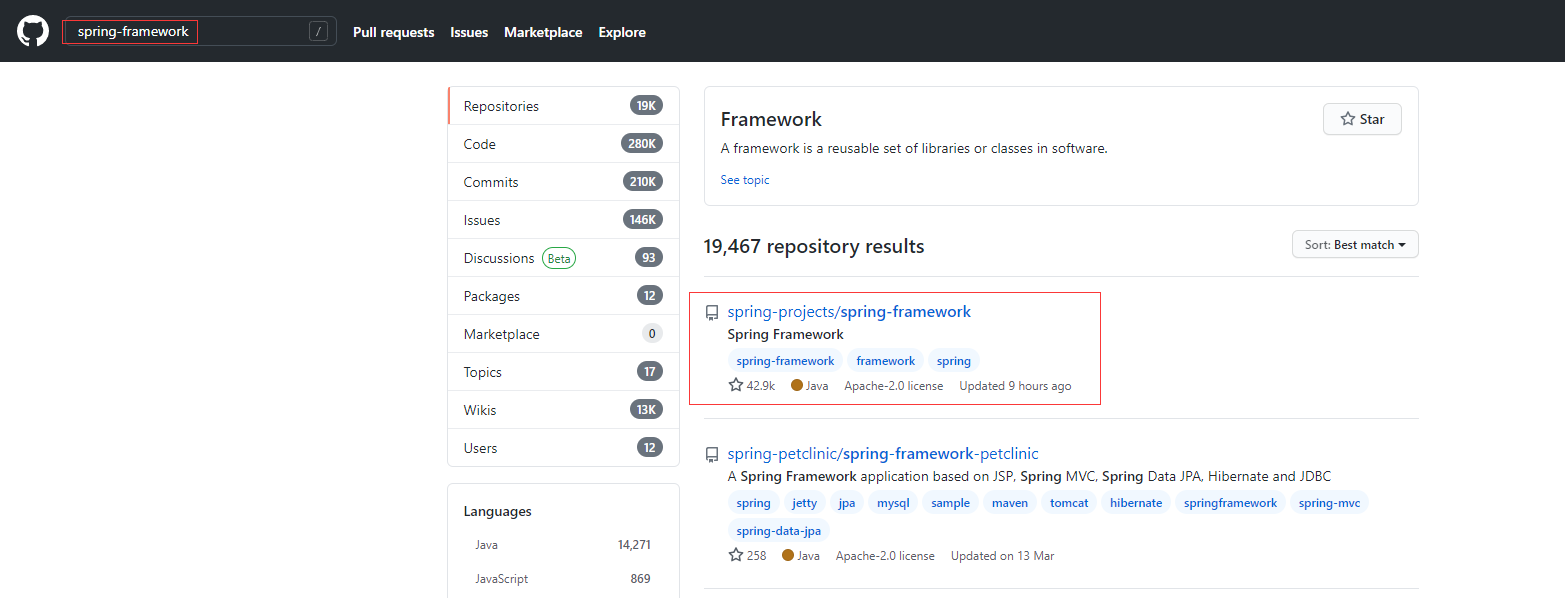This screenshot has height=598, width=1565.
Task: Open the Sort: Best match dropdown
Action: (1355, 244)
